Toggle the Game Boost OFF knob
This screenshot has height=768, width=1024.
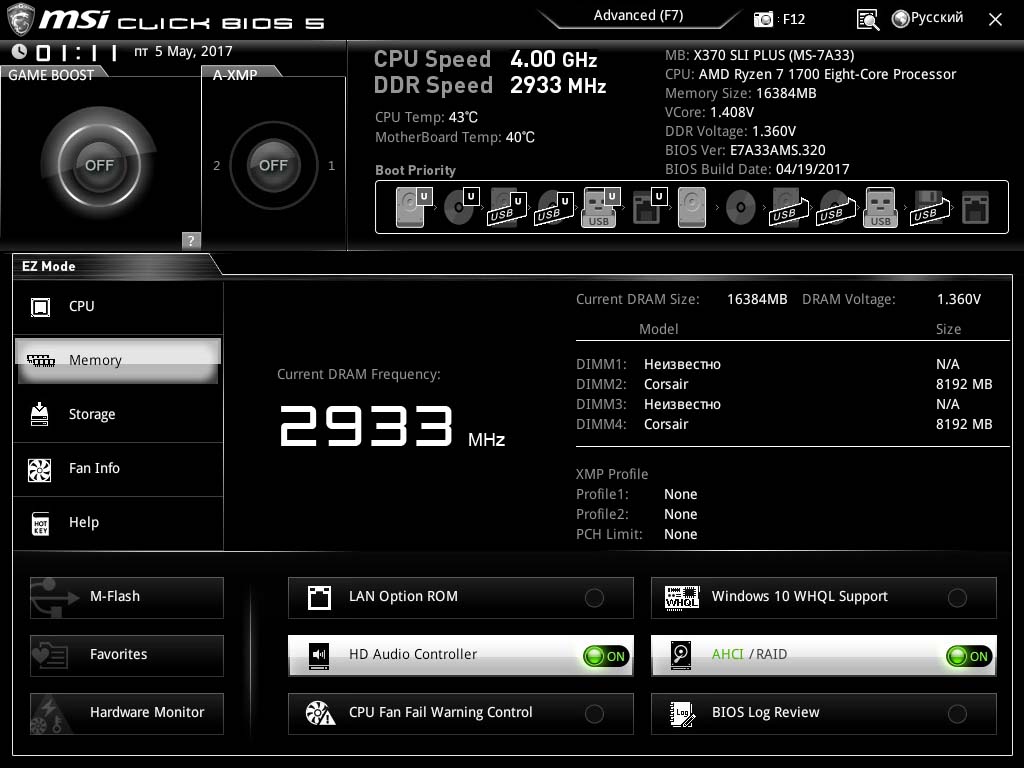coord(99,165)
